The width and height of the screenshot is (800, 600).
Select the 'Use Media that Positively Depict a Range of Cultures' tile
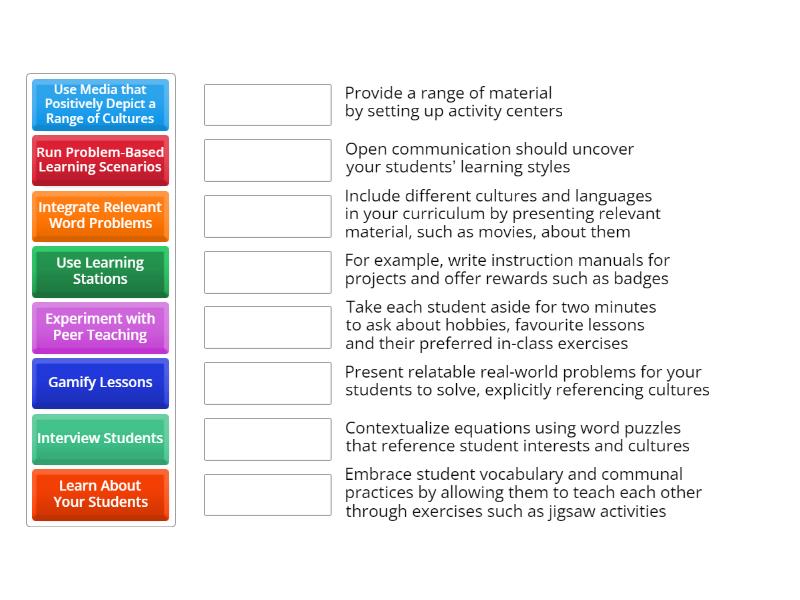click(x=100, y=104)
